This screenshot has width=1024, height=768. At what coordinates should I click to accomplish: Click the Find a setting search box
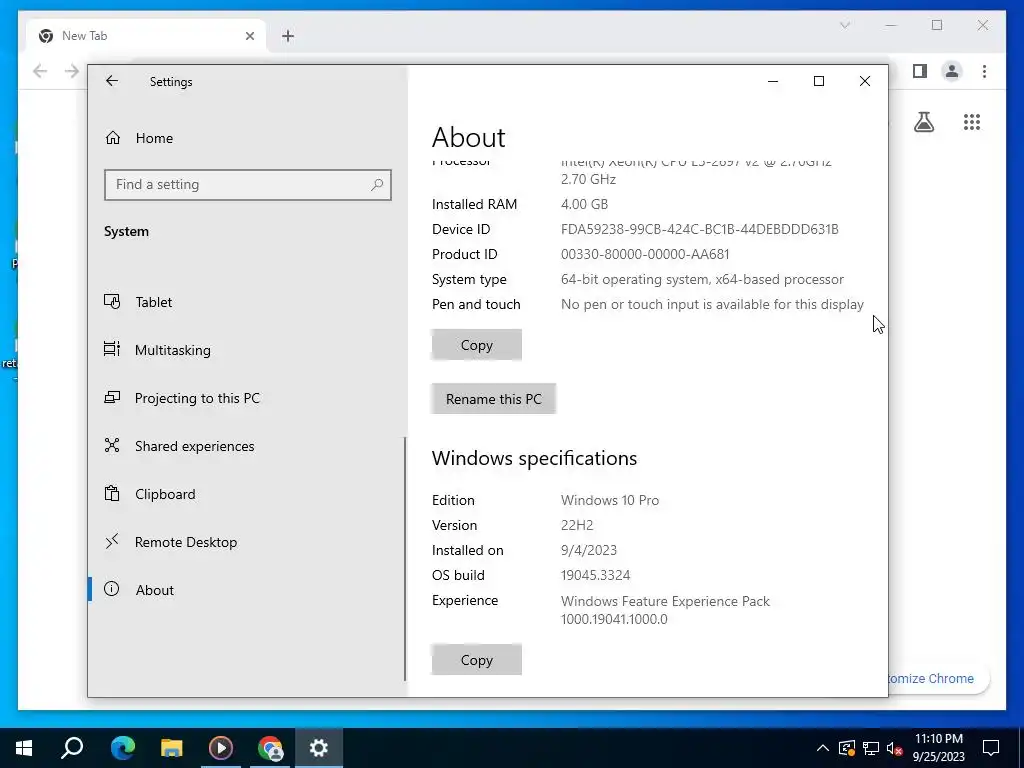tap(248, 185)
